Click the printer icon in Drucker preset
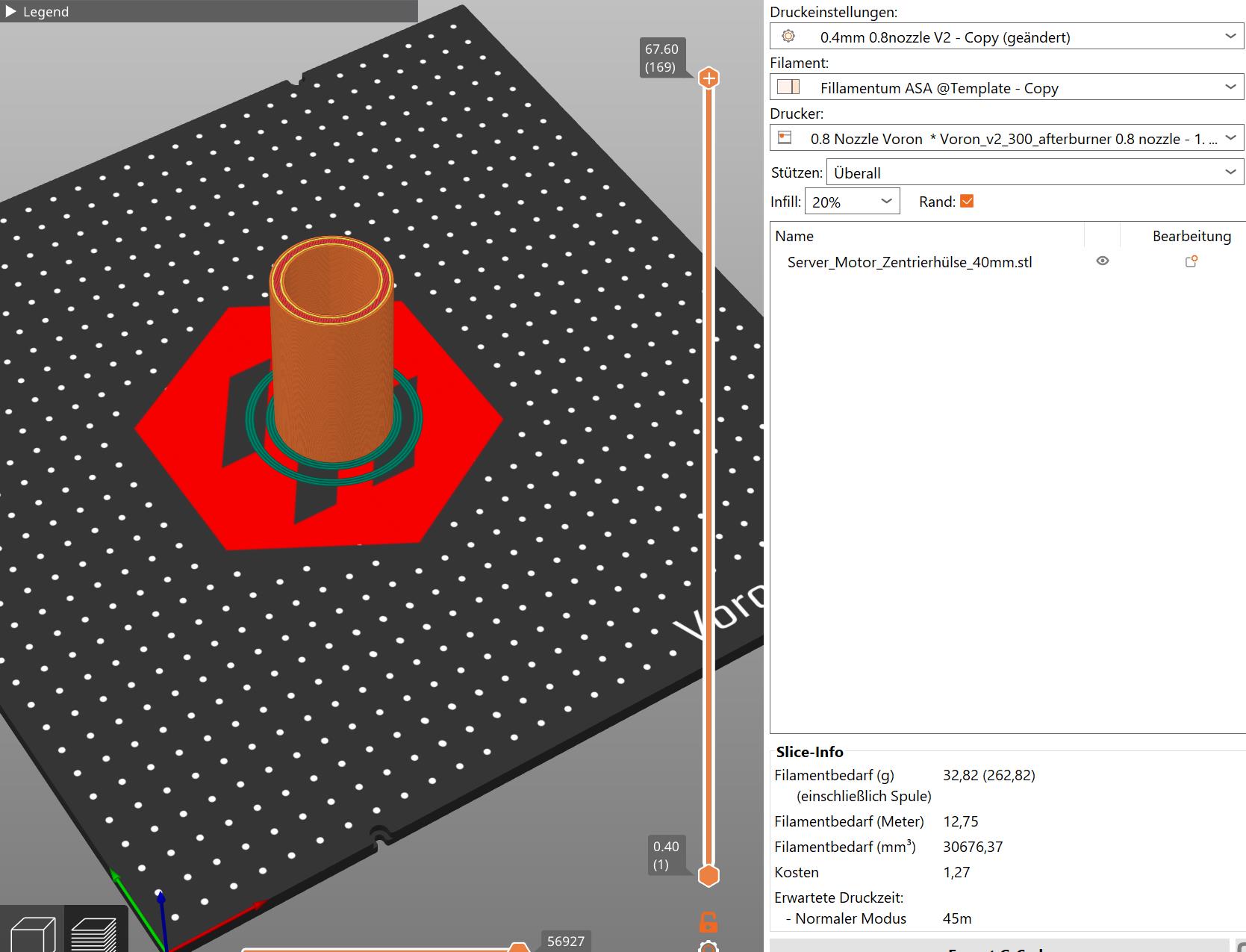Image resolution: width=1246 pixels, height=952 pixels. pos(785,137)
